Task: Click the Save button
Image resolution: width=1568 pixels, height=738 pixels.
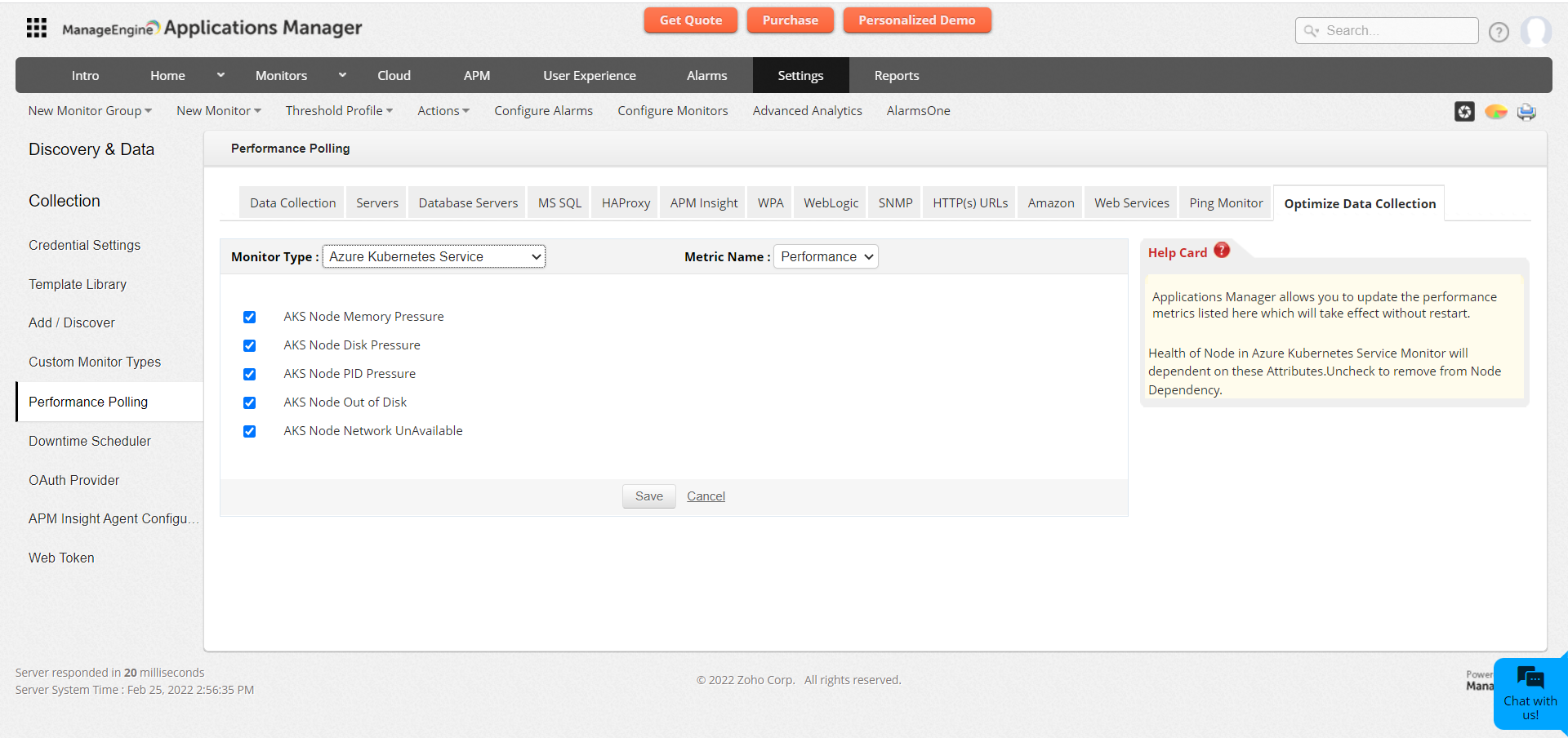Action: [x=648, y=496]
